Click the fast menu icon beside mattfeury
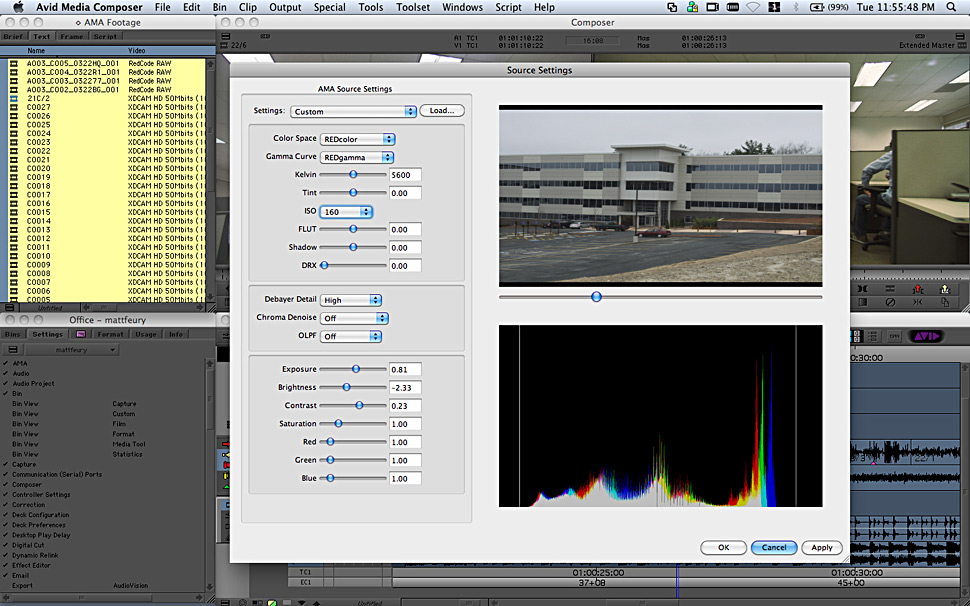Viewport: 970px width, 606px height. (x=14, y=350)
